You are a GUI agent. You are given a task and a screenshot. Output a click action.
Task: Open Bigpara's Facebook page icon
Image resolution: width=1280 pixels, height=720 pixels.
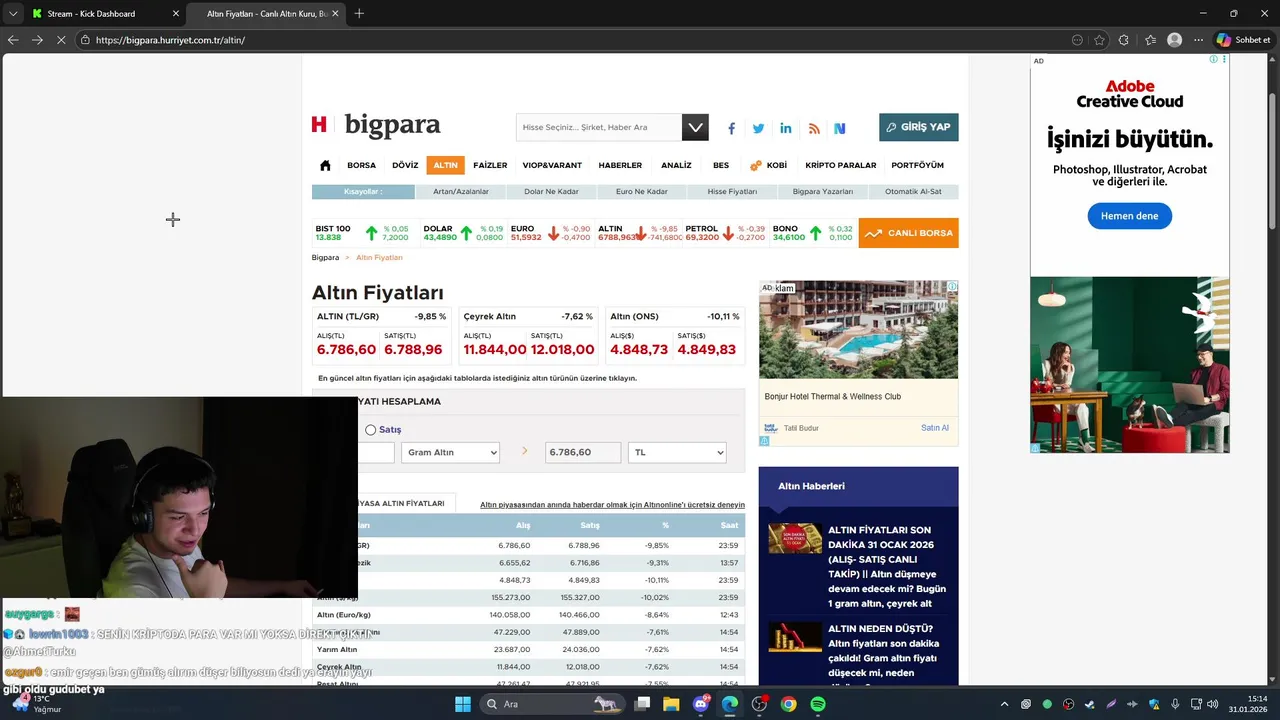point(731,128)
